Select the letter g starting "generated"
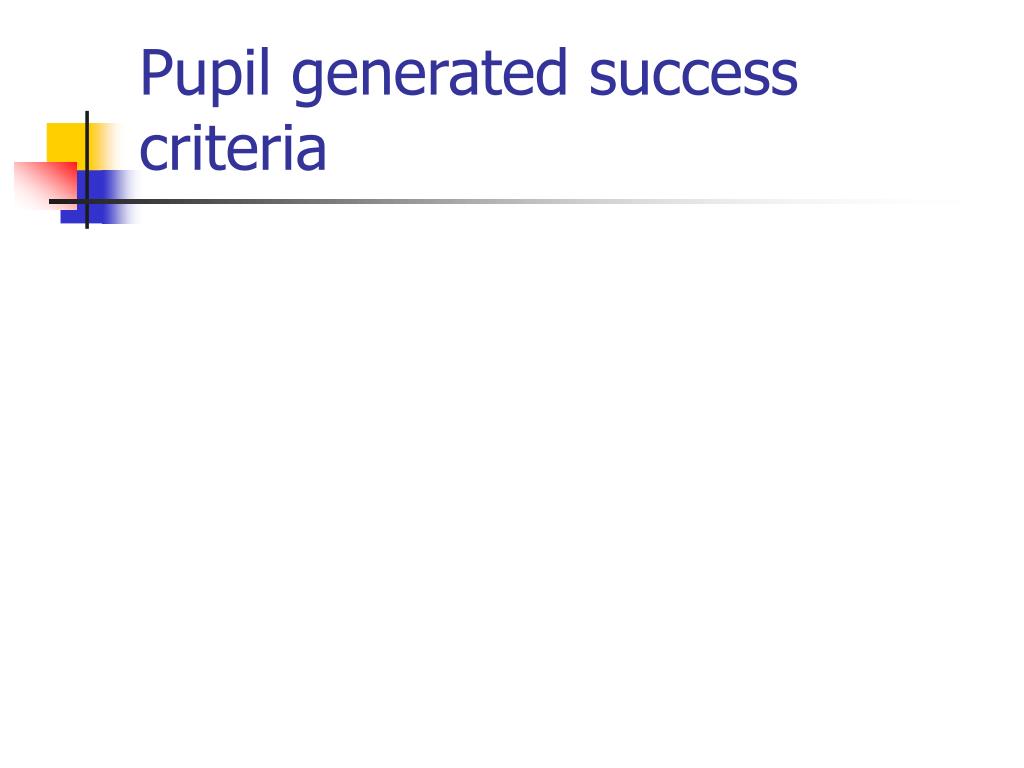 [307, 82]
